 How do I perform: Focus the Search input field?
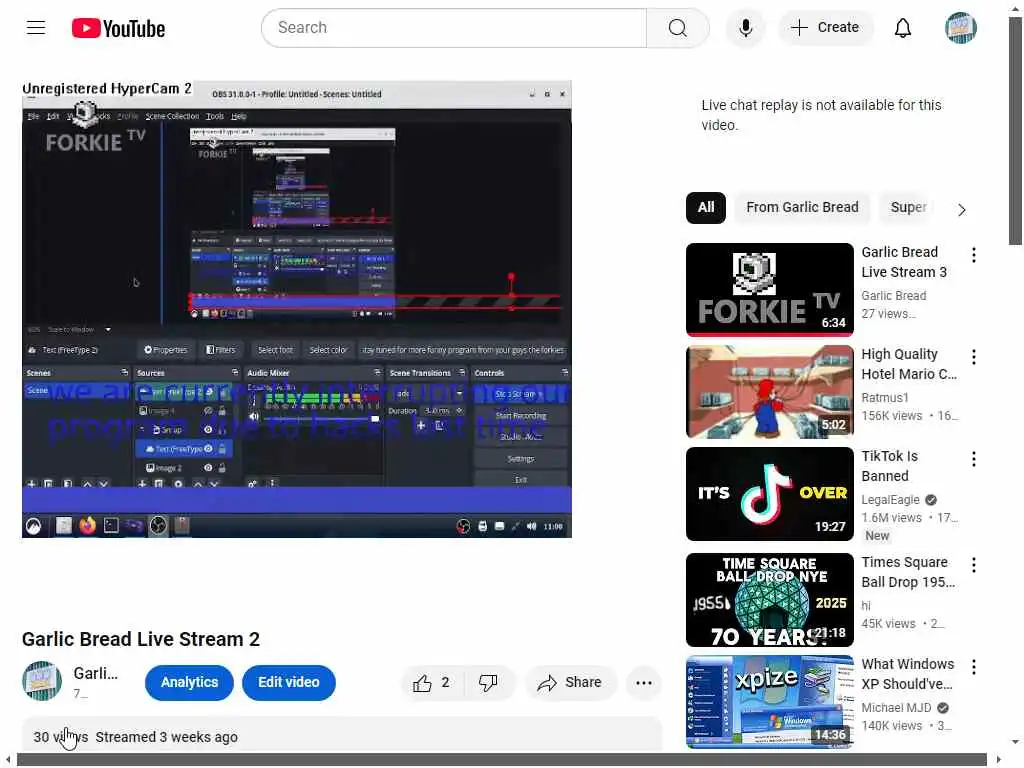tap(454, 28)
